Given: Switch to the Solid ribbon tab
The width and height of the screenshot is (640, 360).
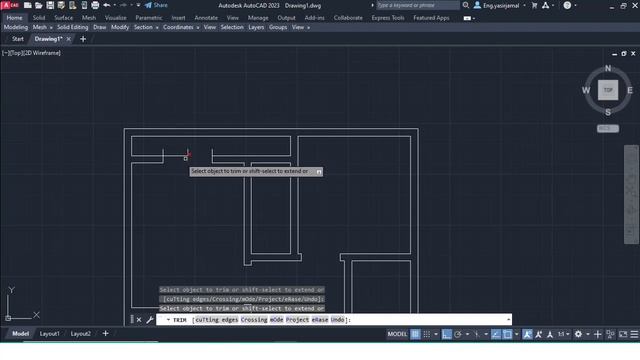Looking at the screenshot, I should (x=39, y=18).
